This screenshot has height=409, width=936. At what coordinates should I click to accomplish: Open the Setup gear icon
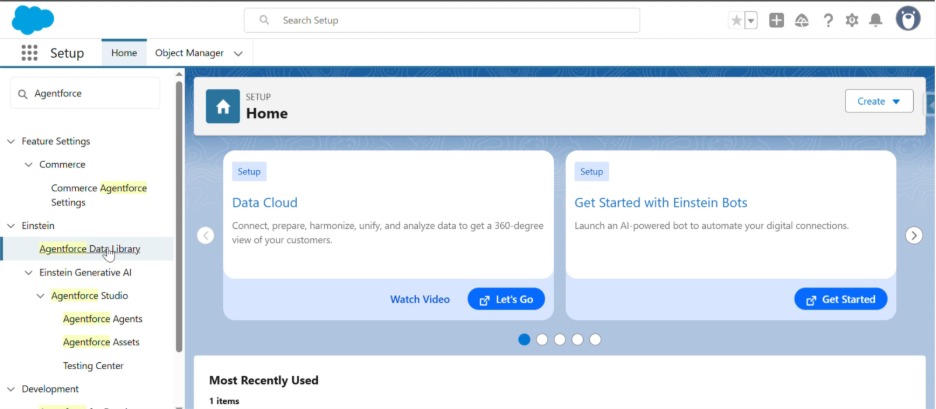852,20
